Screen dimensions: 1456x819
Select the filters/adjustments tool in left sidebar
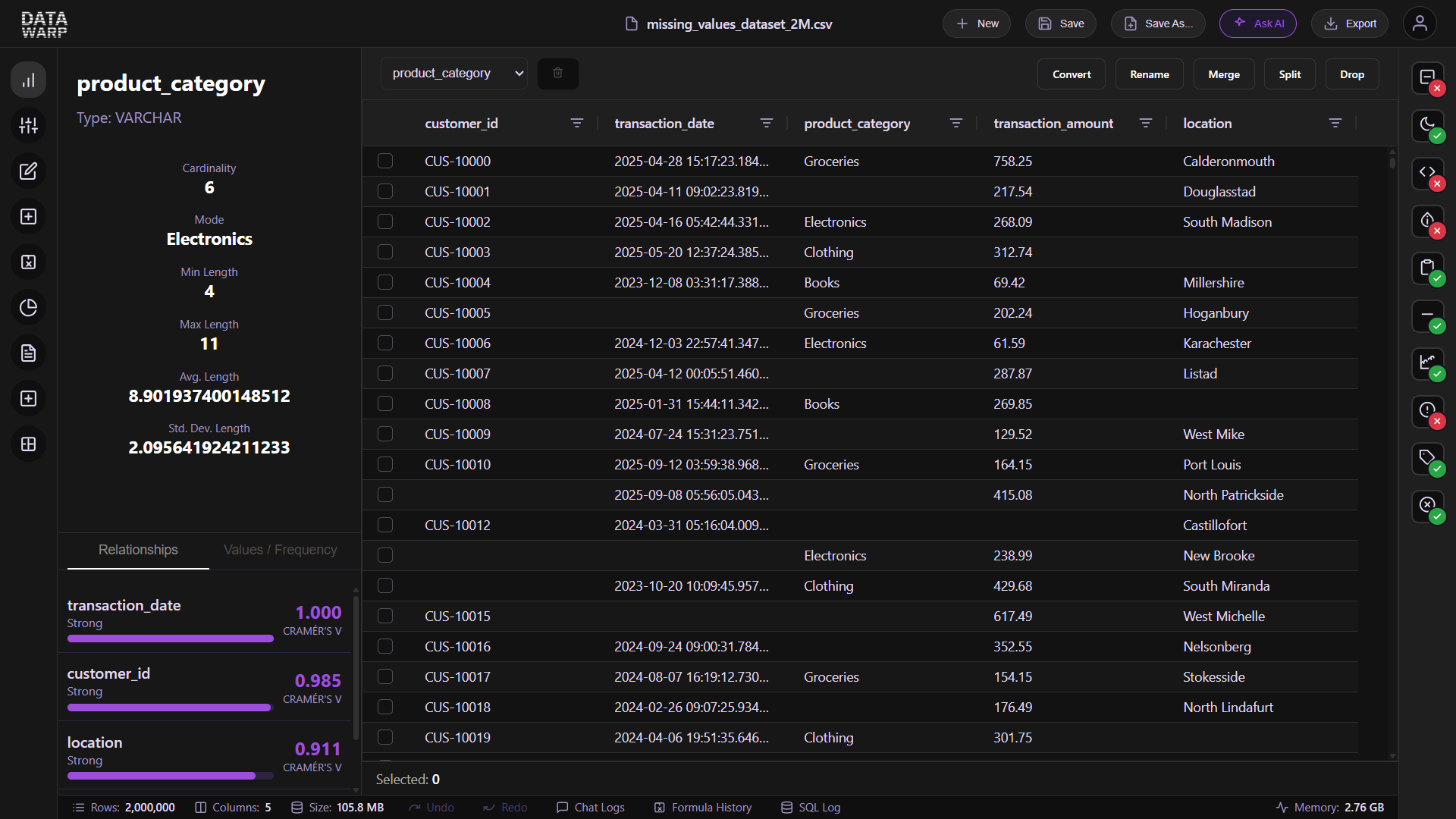(x=28, y=125)
